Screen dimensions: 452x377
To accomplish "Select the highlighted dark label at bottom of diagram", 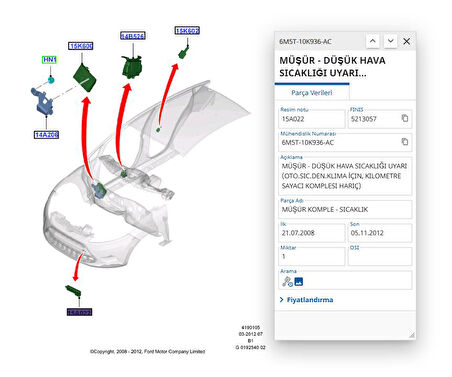I will point(79,312).
